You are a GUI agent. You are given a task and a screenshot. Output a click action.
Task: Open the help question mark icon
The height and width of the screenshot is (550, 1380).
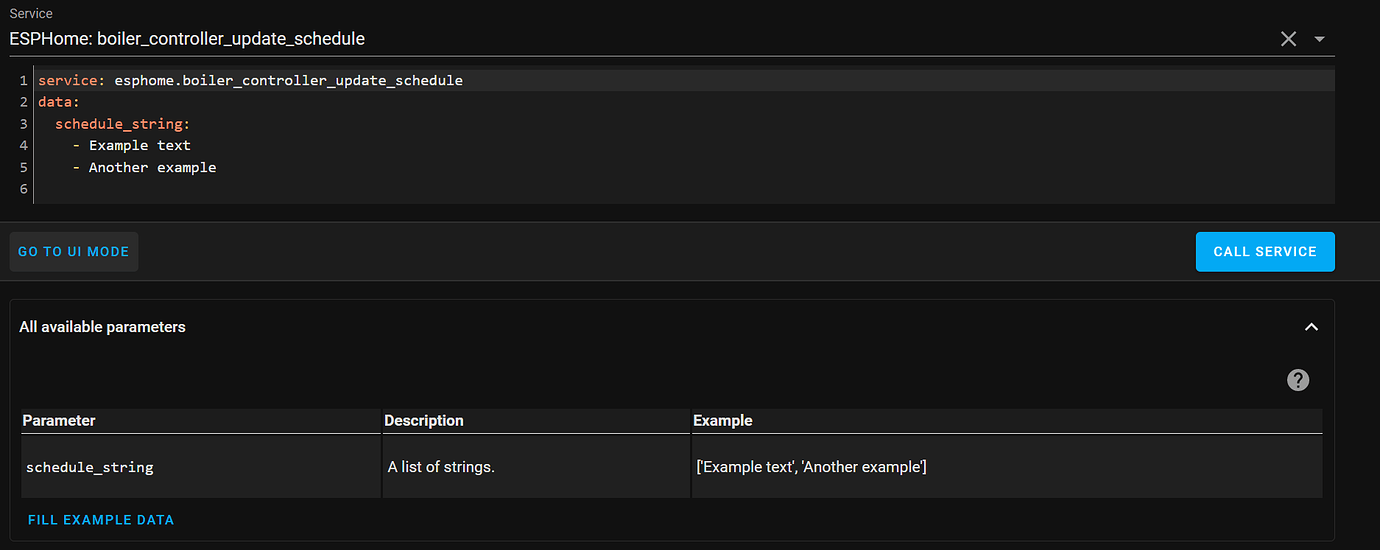point(1298,380)
